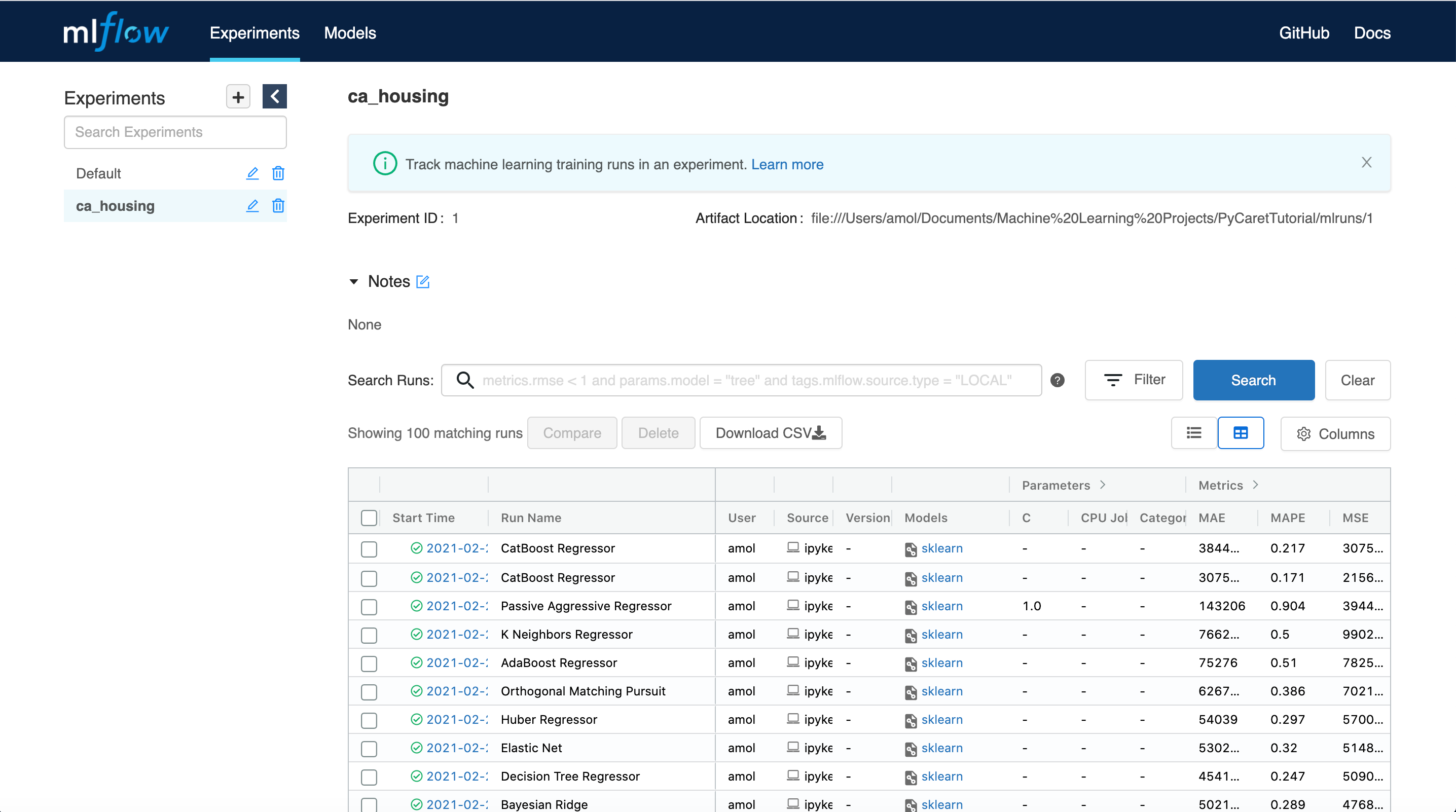The width and height of the screenshot is (1456, 812).
Task: Dismiss the info banner
Action: tap(1367, 163)
